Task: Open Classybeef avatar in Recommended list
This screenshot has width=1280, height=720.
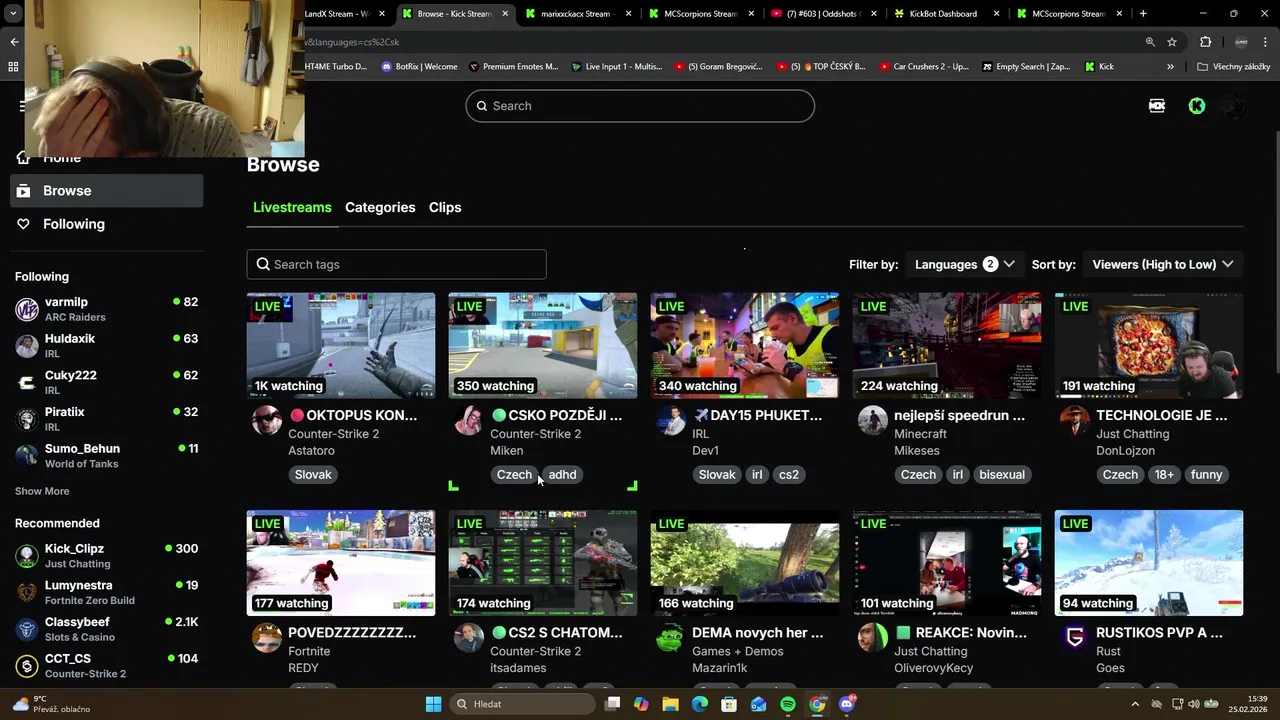Action: [x=27, y=629]
